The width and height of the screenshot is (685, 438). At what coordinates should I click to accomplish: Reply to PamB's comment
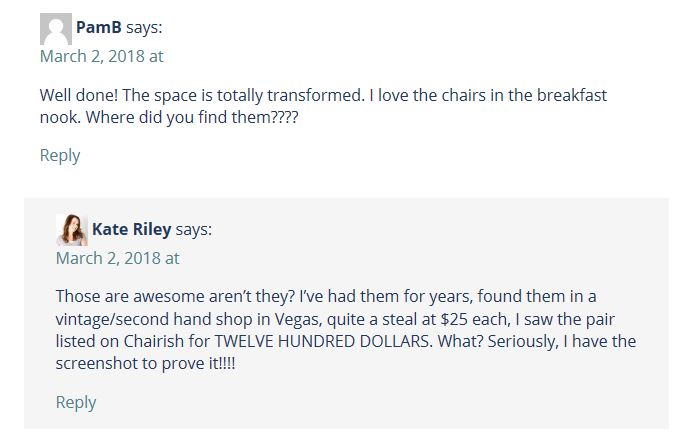point(60,155)
